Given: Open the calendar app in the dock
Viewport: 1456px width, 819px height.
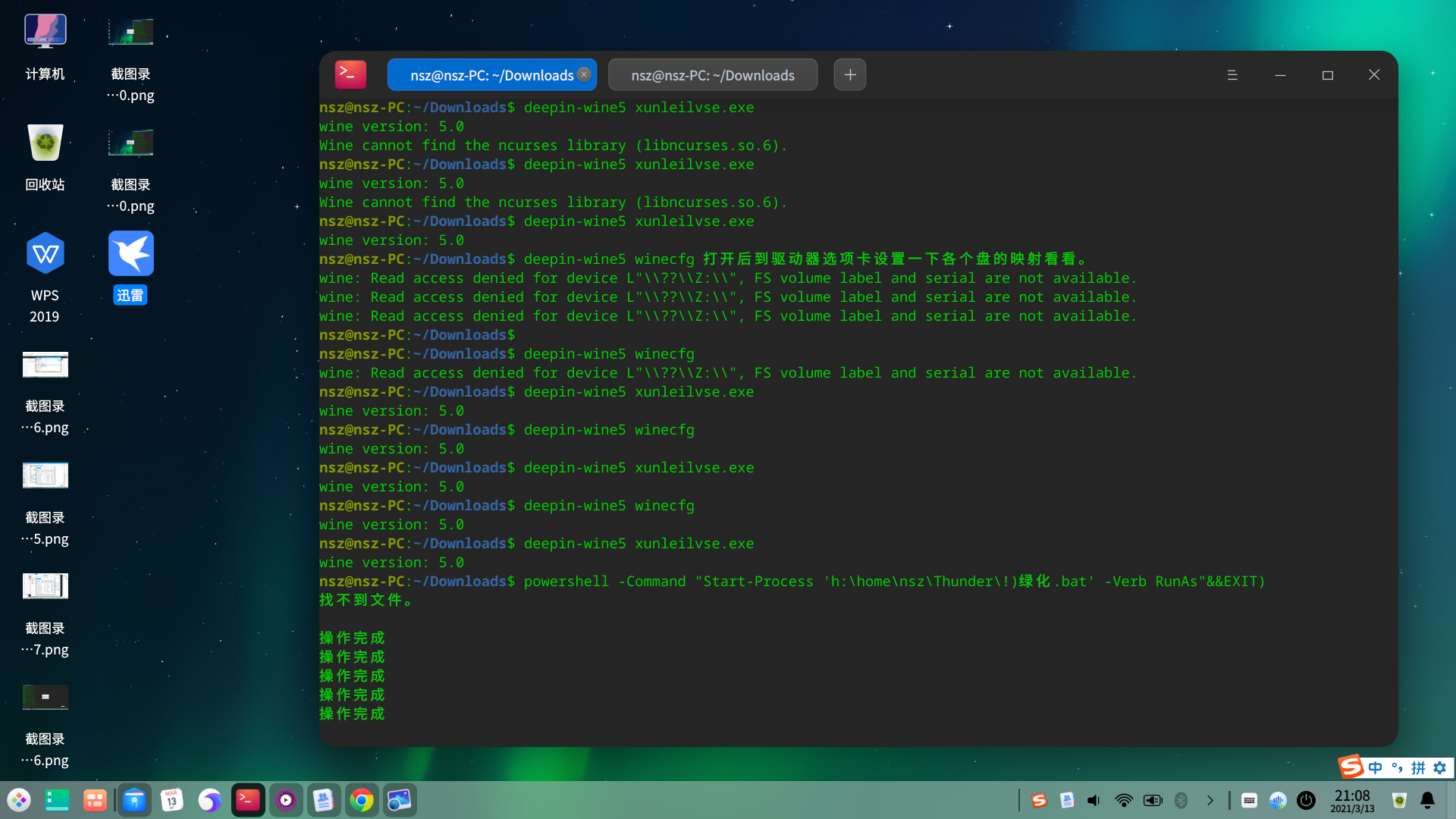Looking at the screenshot, I should (x=172, y=800).
